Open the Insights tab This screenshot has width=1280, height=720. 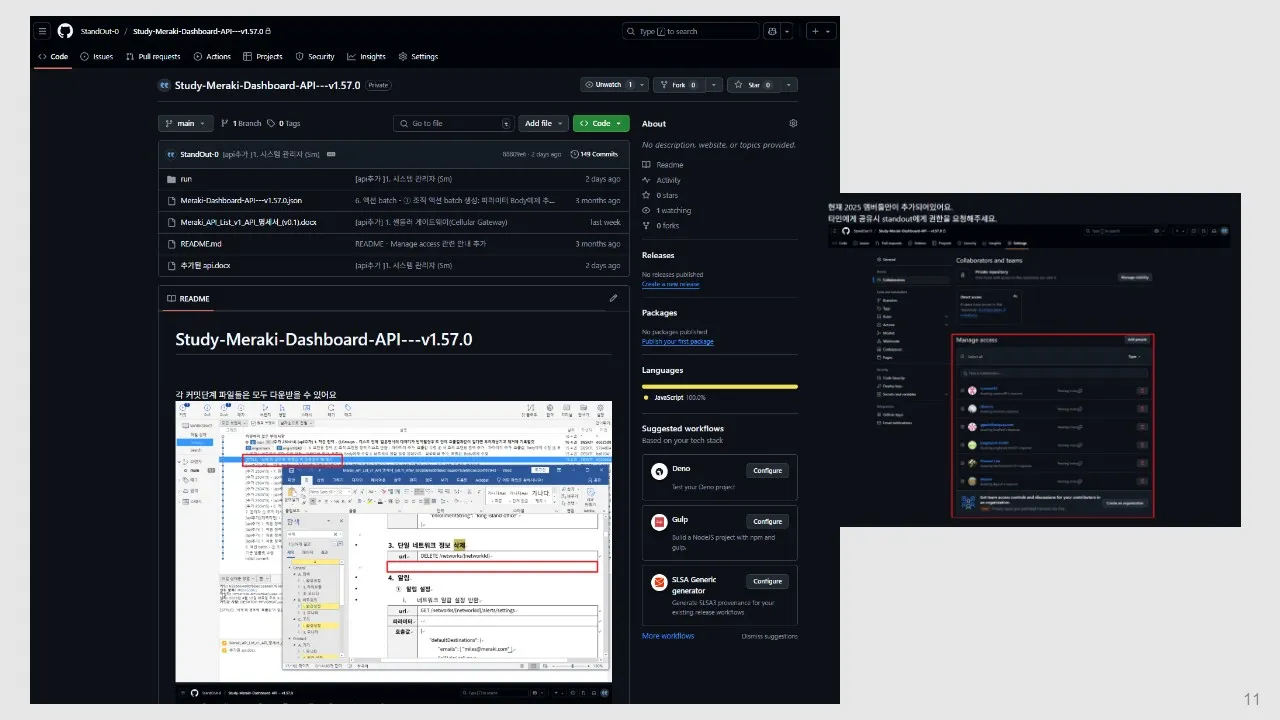366,57
